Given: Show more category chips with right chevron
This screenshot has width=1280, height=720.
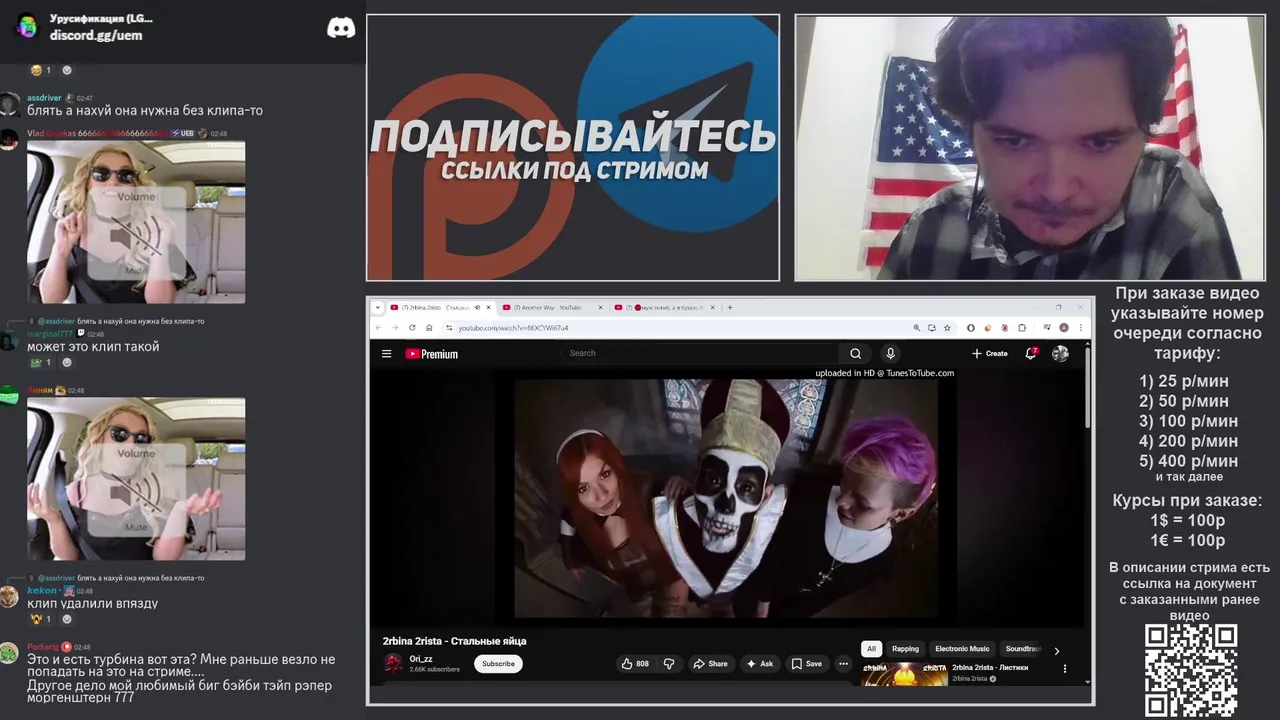Looking at the screenshot, I should click(1057, 651).
